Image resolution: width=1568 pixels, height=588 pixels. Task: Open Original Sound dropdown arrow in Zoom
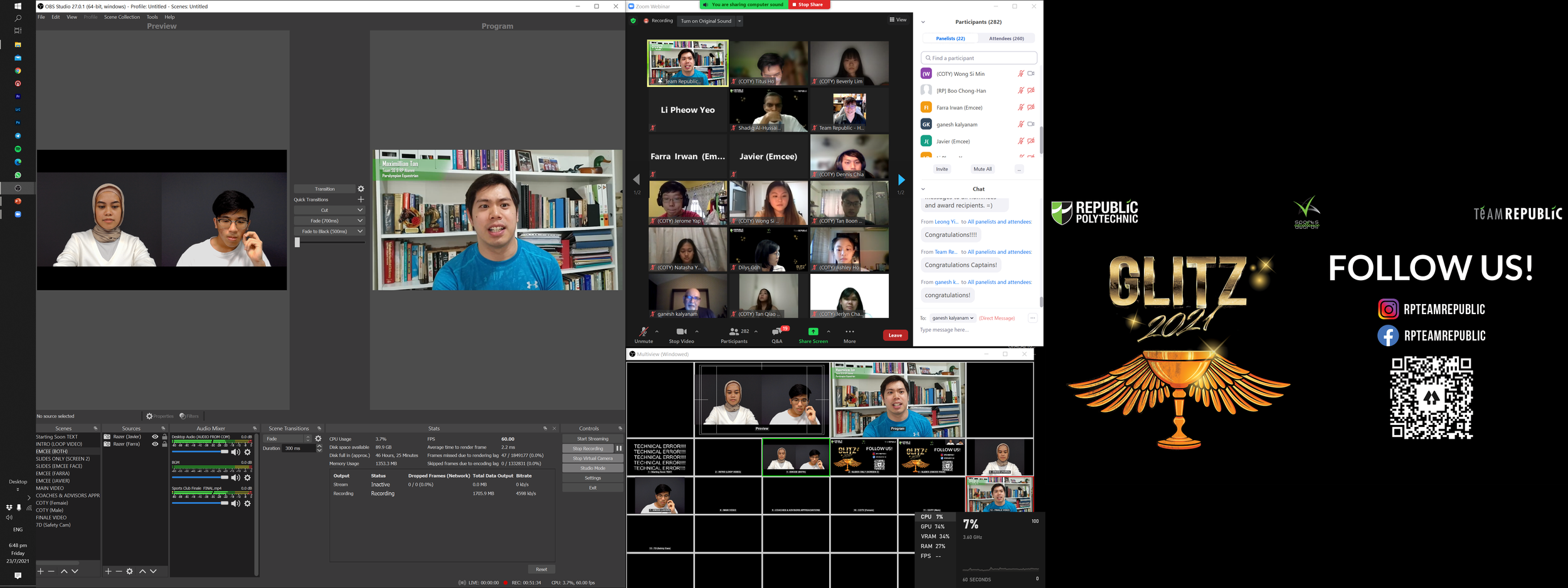739,21
